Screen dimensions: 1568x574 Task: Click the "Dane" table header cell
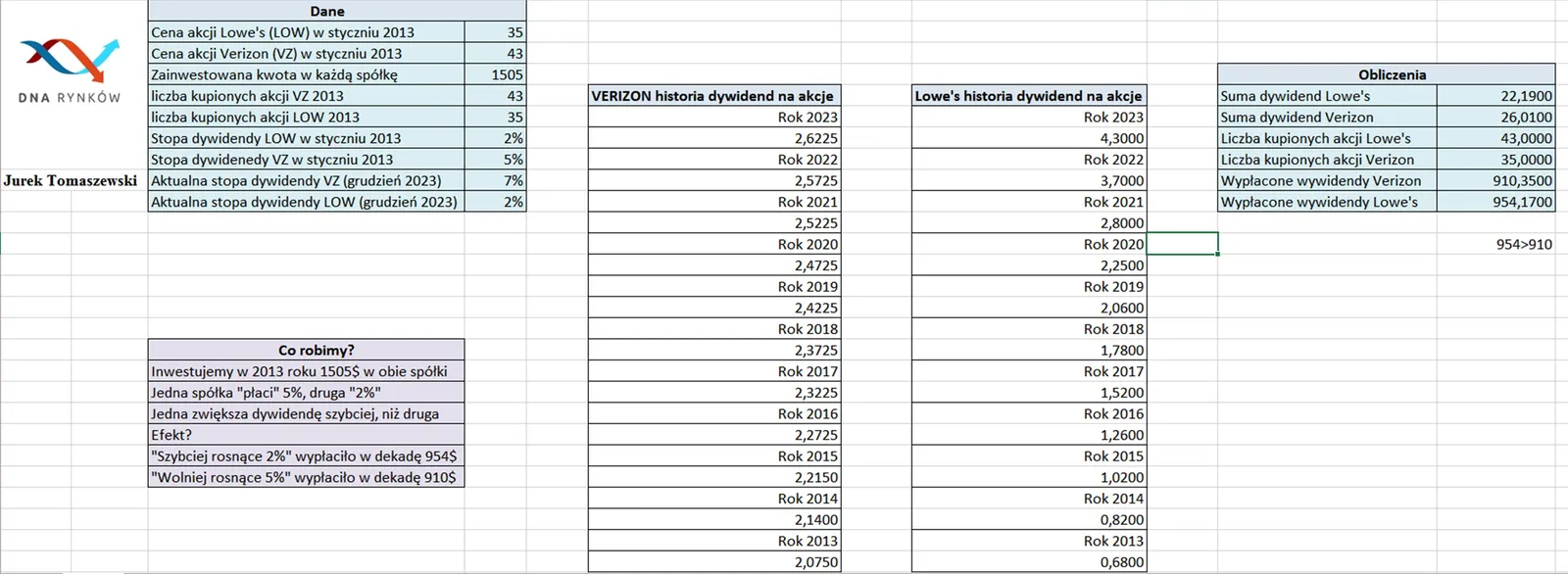(x=337, y=11)
